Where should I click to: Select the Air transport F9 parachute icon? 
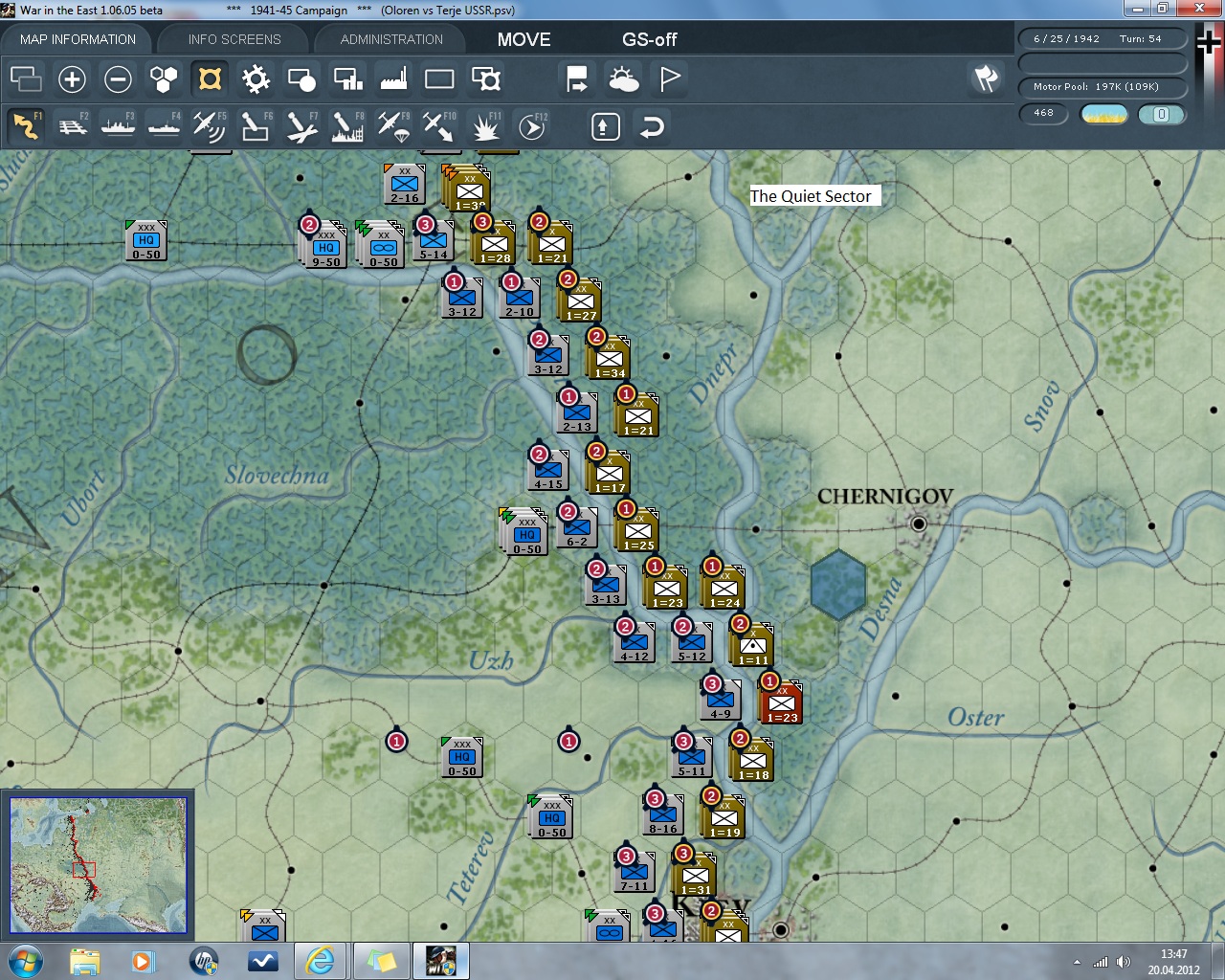point(393,126)
